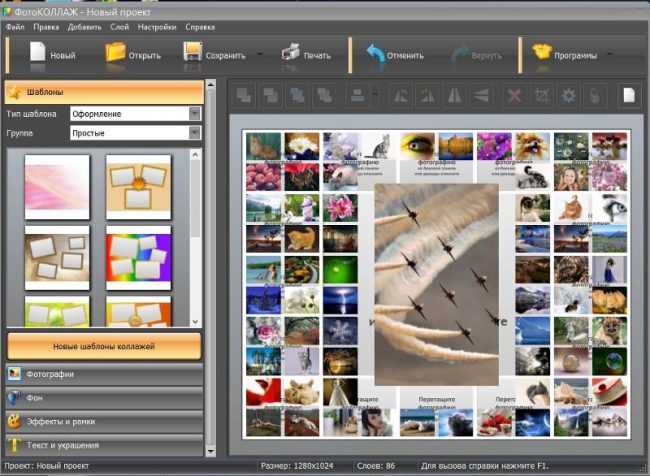Flip the layer horizontally

(455, 95)
